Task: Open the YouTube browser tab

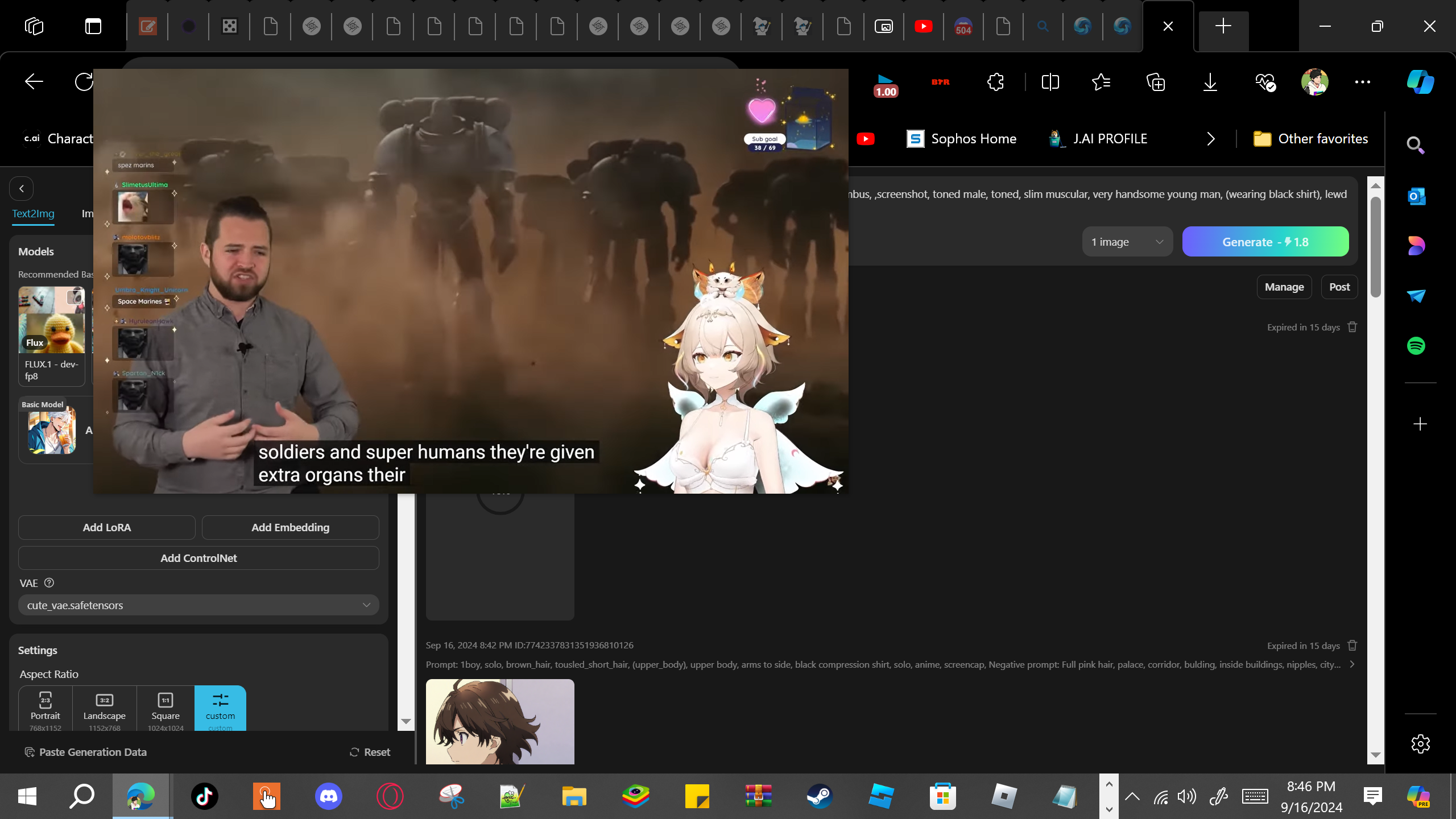Action: coord(923,26)
